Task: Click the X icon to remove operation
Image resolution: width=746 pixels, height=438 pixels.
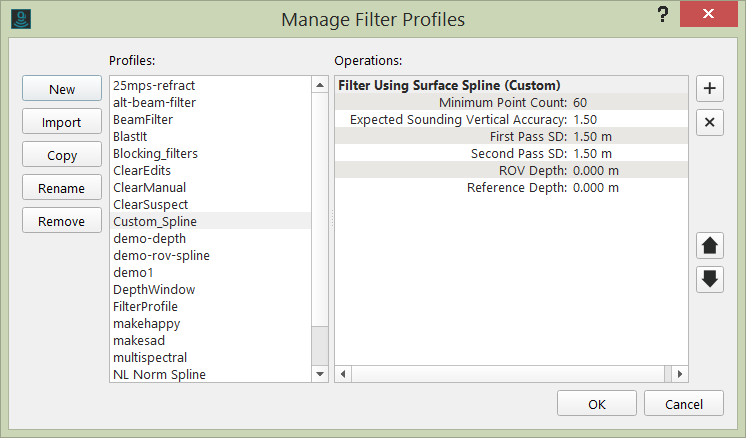Action: [x=710, y=122]
